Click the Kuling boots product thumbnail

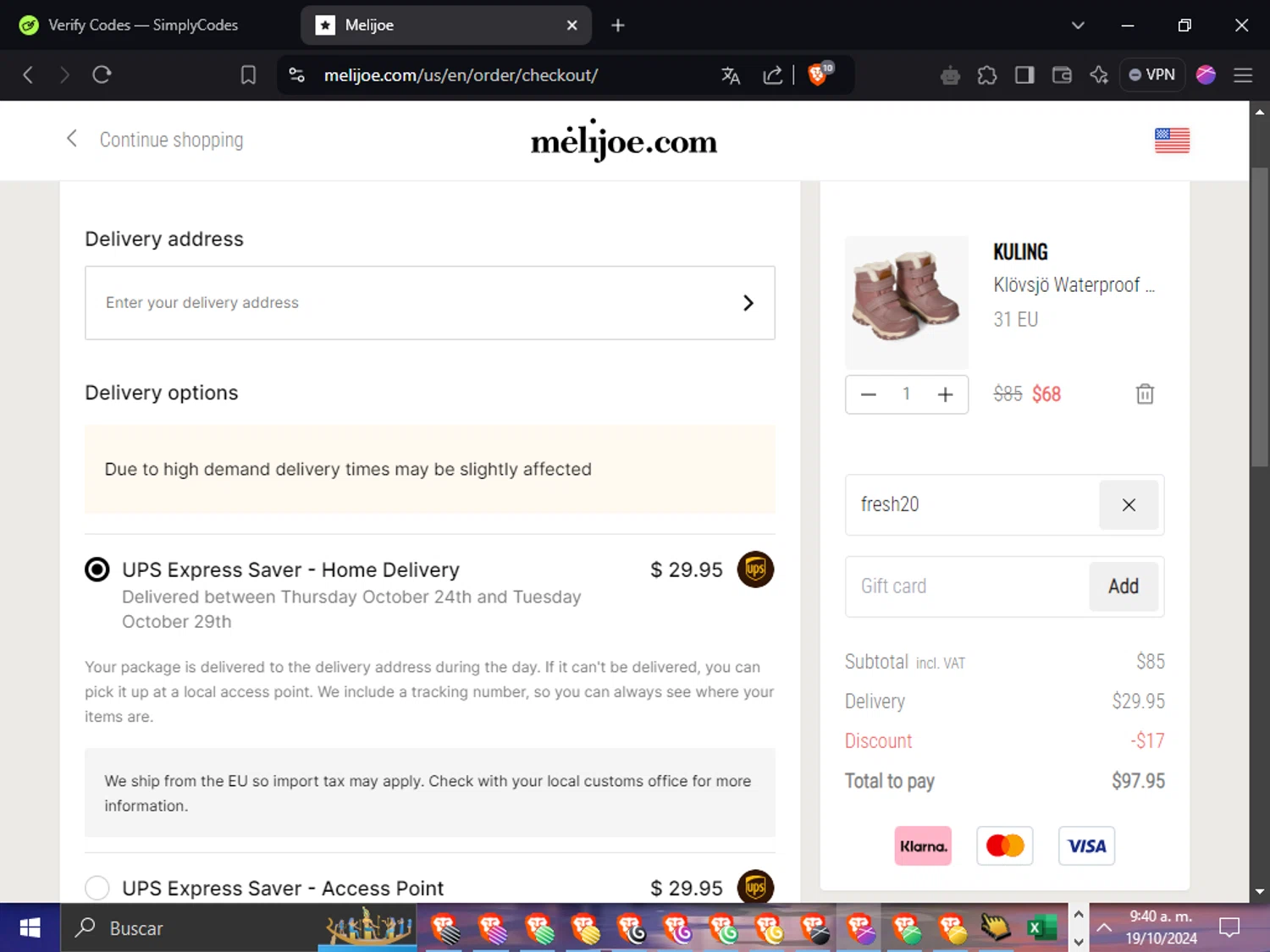[907, 302]
